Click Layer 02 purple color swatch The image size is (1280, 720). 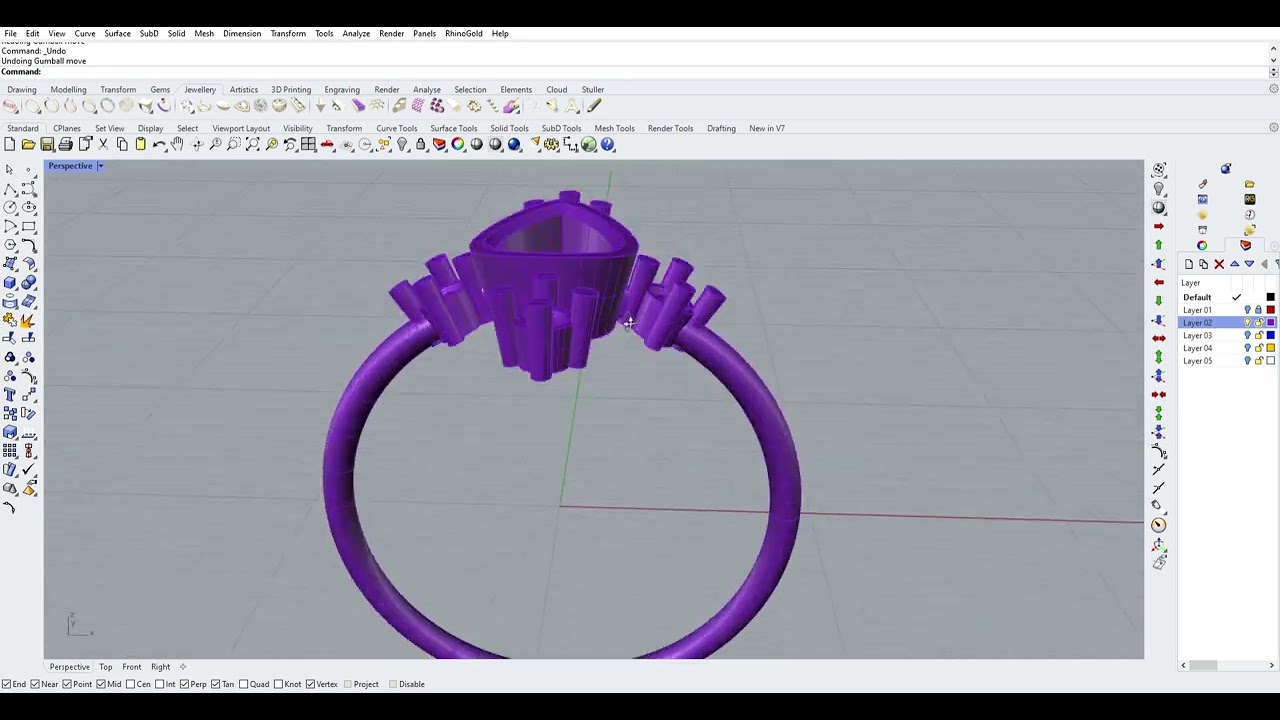click(x=1271, y=323)
